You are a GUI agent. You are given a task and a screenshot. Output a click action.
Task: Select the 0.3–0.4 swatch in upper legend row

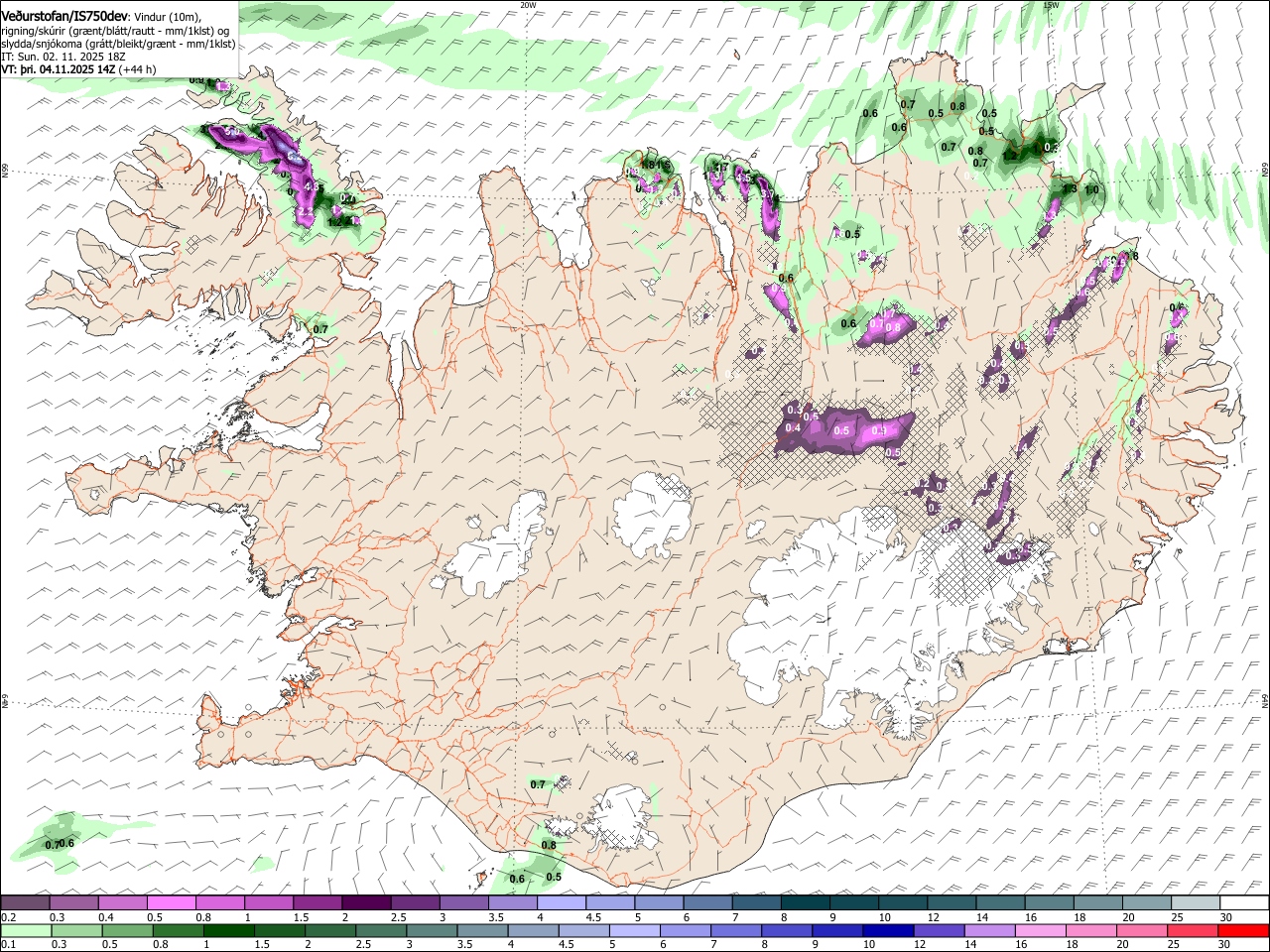[73, 903]
